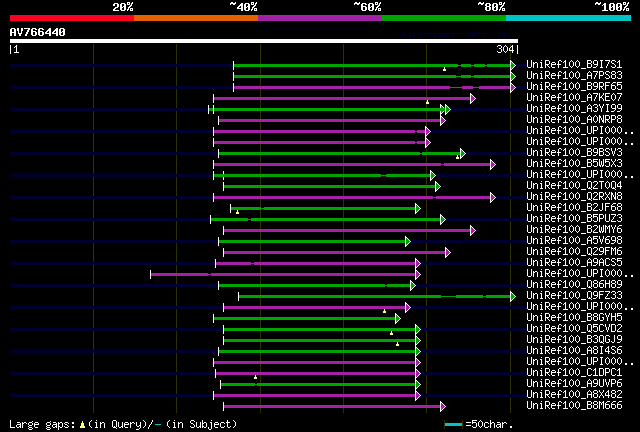The image size is (640, 432).
Task: Click the cyan ~100% legend color bar
Action: (x=568, y=18)
